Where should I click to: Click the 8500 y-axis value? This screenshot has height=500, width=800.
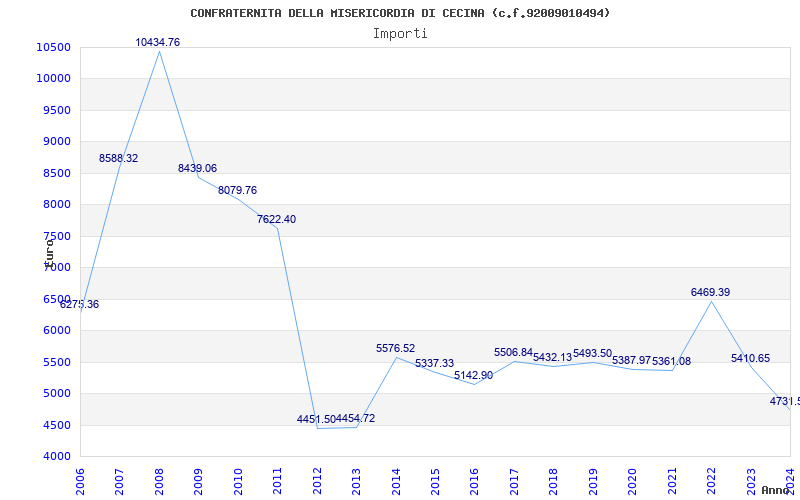tap(56, 173)
